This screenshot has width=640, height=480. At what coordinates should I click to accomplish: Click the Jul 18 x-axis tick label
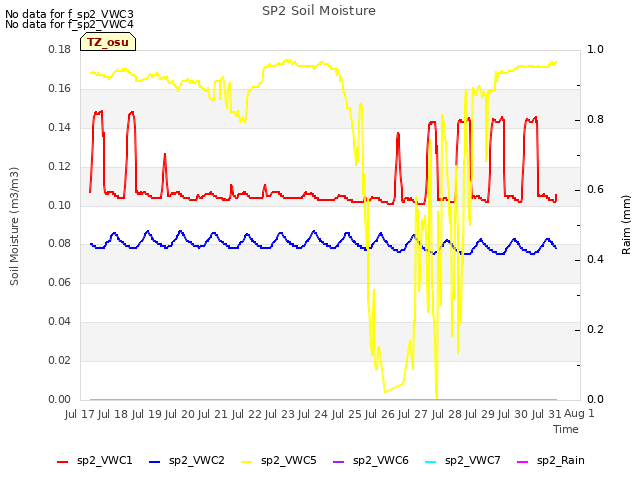tap(114, 414)
